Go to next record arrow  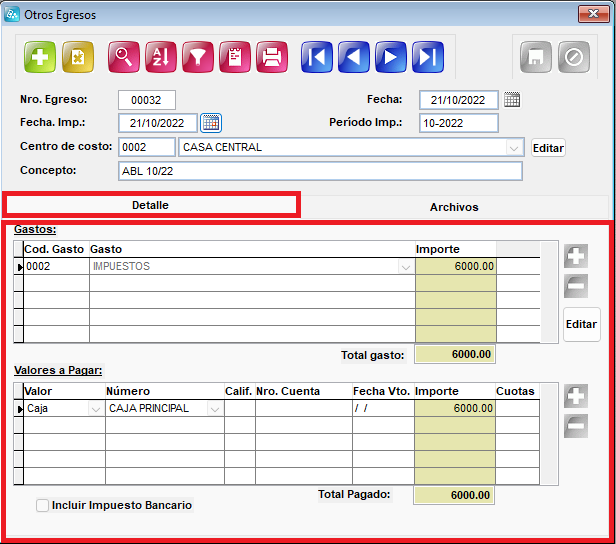tap(390, 57)
